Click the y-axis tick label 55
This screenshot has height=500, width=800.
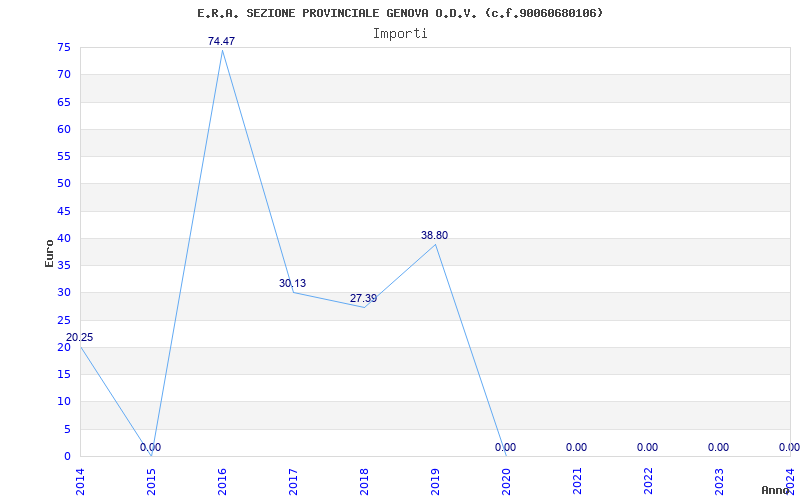pyautogui.click(x=64, y=156)
